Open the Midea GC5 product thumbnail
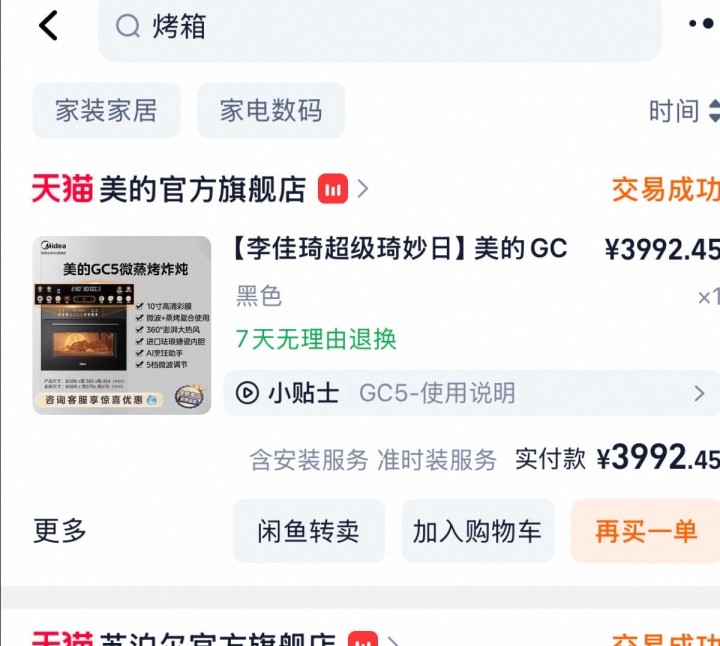The width and height of the screenshot is (720, 646). [122, 325]
